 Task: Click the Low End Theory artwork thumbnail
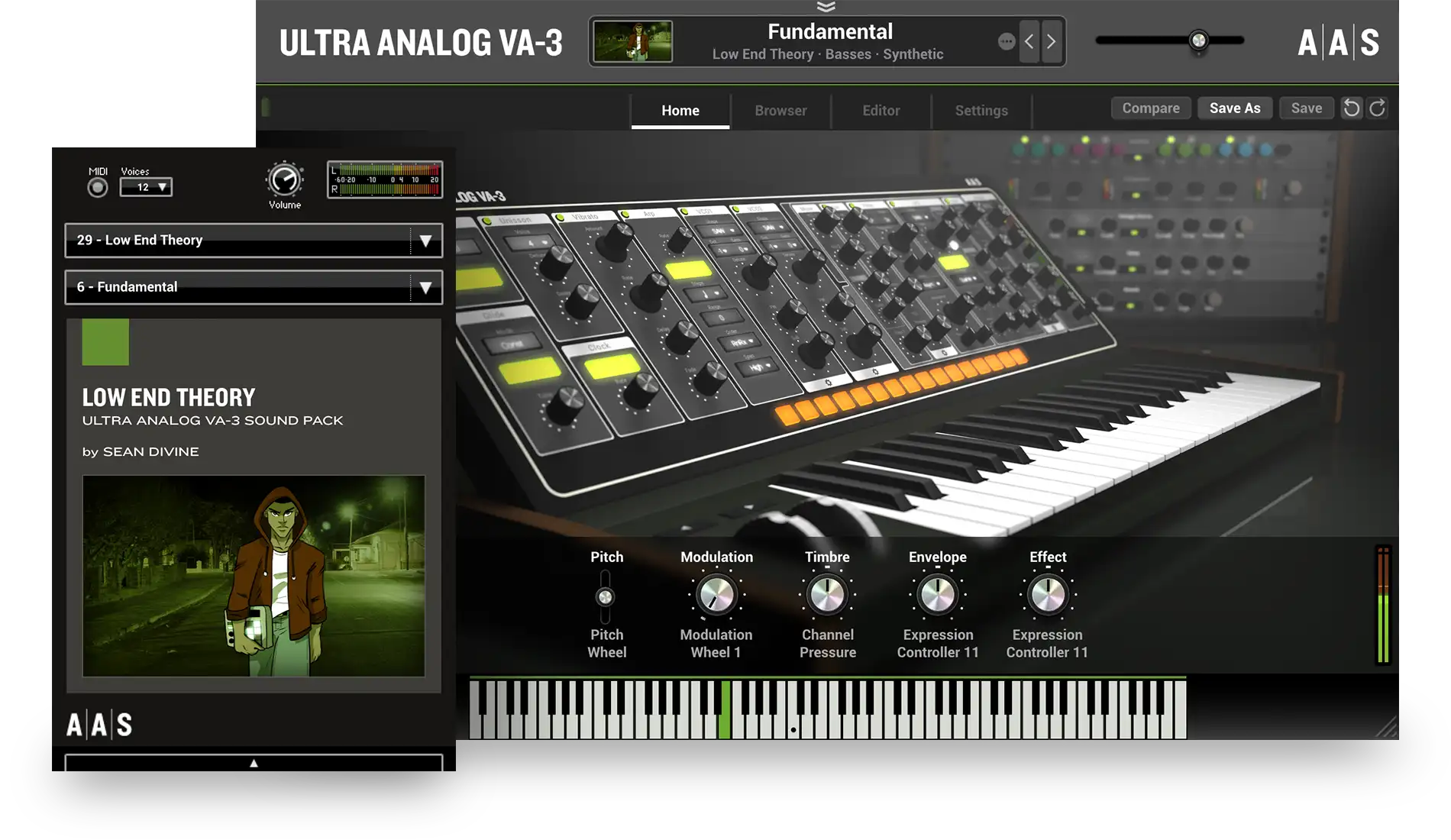coord(253,576)
